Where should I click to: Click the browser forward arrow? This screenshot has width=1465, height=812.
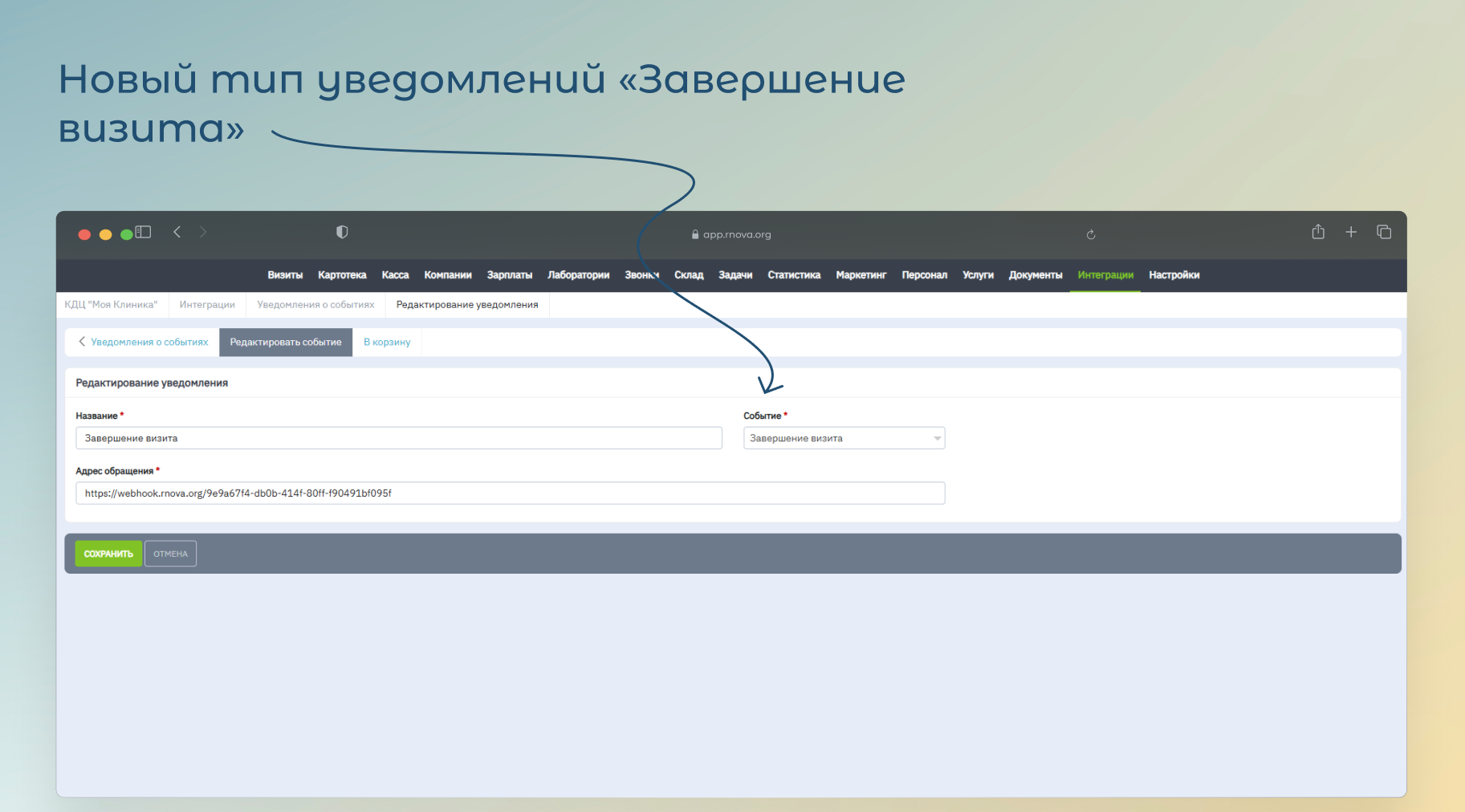point(203,232)
